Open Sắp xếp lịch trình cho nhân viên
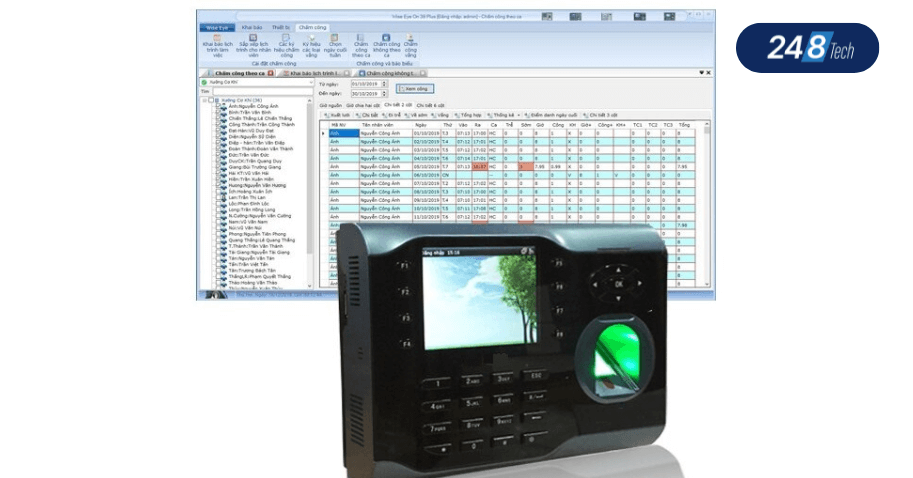The image size is (913, 478). (253, 45)
